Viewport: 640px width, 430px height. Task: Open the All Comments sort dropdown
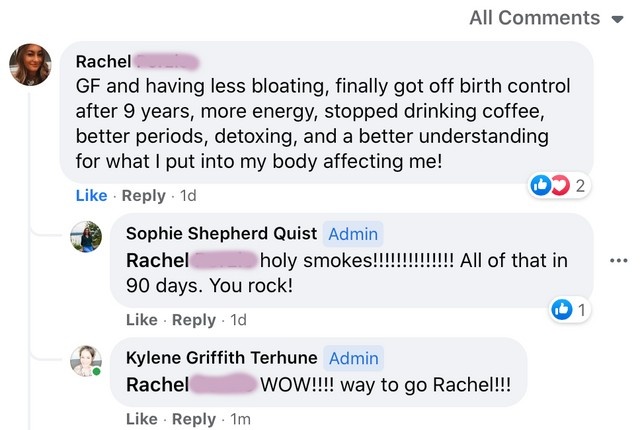547,17
